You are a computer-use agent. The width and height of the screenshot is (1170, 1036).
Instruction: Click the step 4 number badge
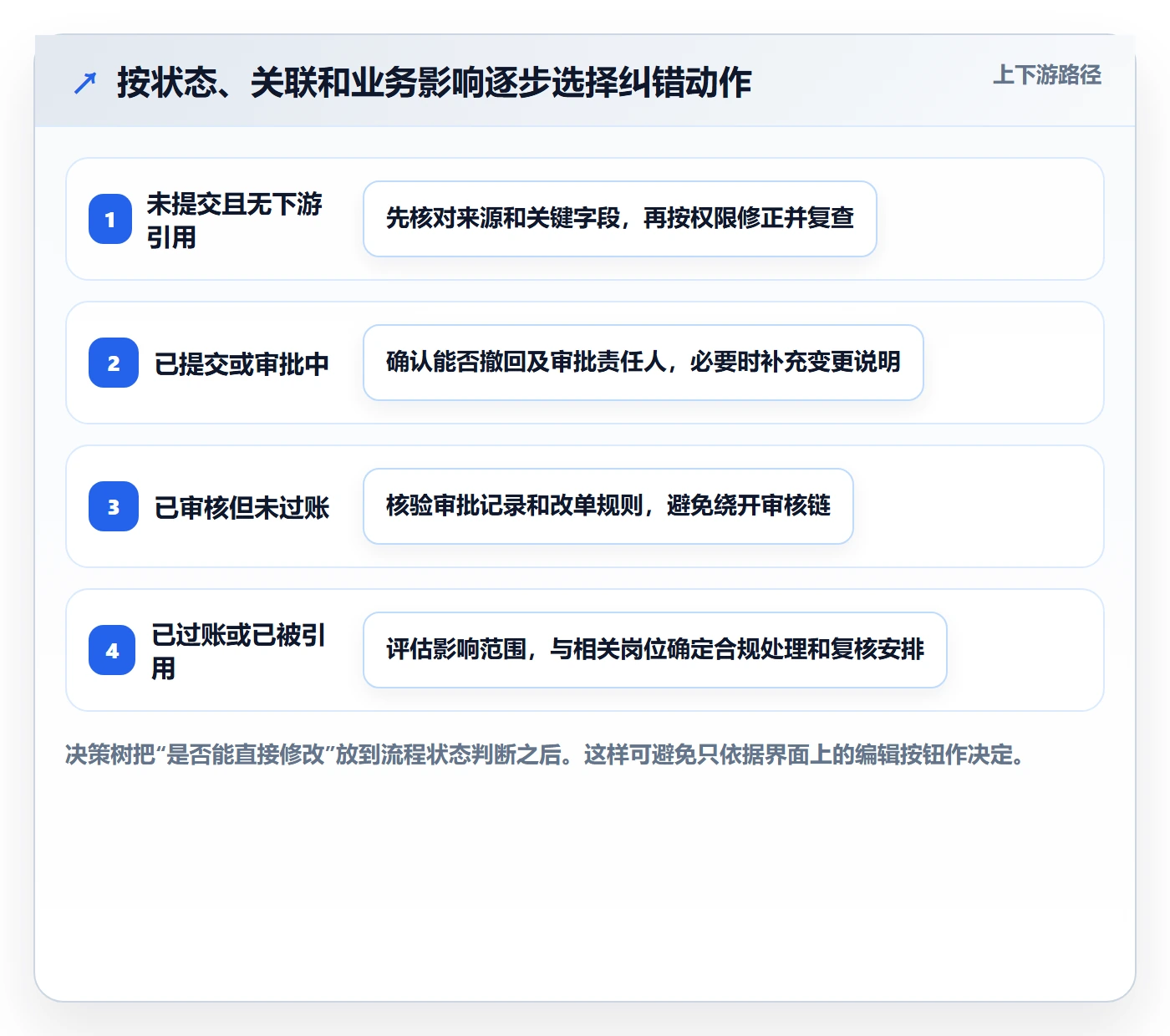[x=112, y=650]
